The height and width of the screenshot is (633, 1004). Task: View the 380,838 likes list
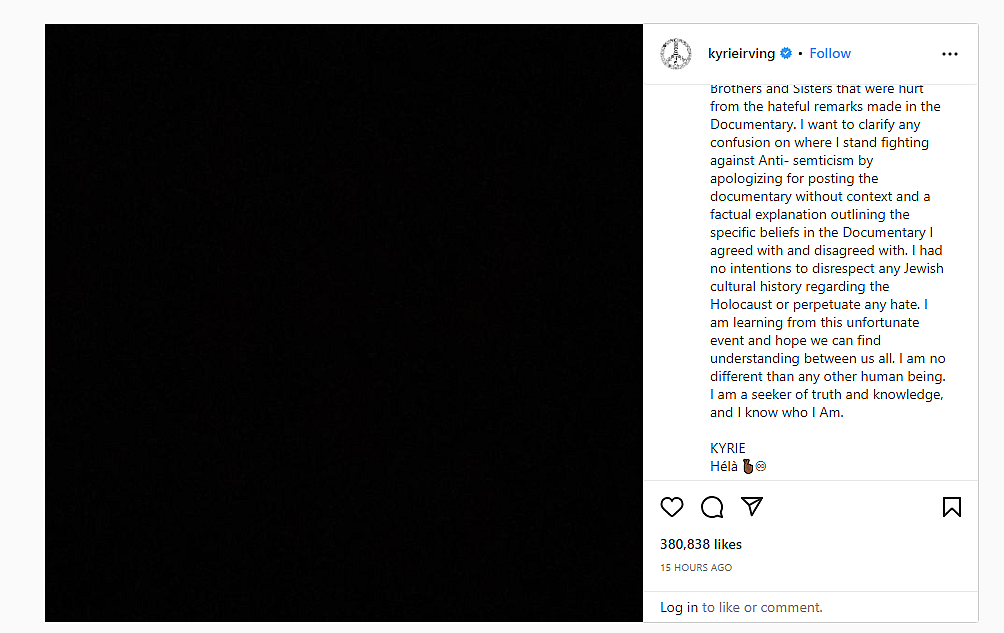pyautogui.click(x=701, y=545)
